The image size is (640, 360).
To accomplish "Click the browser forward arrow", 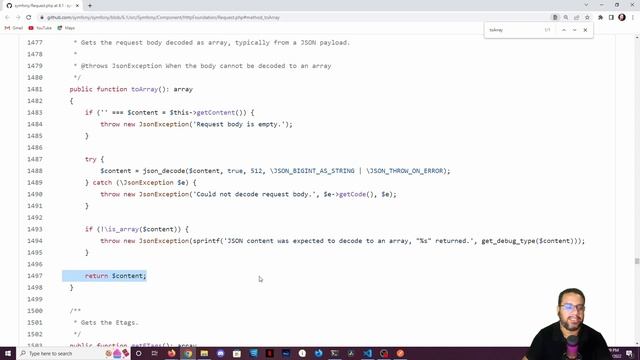I will coord(18,18).
